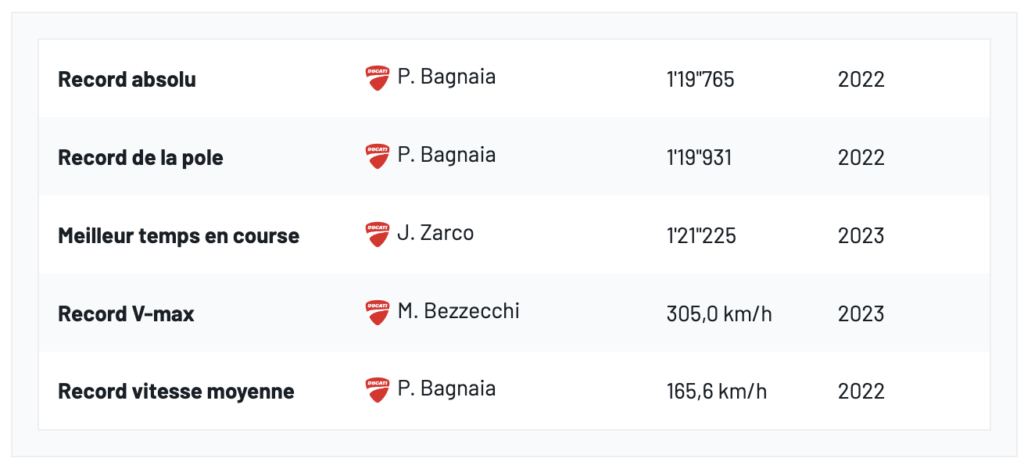This screenshot has width=1024, height=469.
Task: Click Ducati logo in Record de la pole row
Action: 377,156
